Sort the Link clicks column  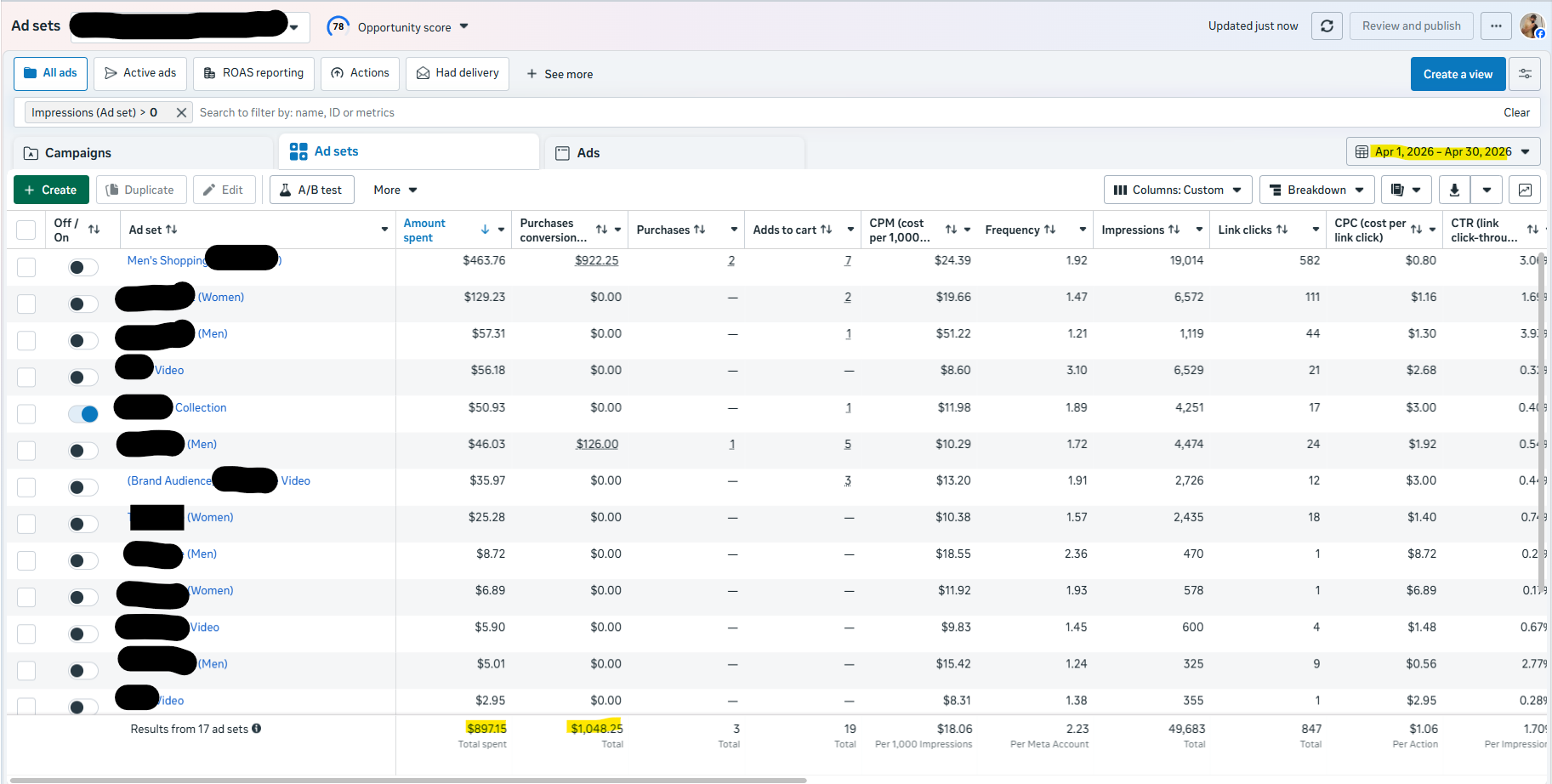pos(1282,230)
